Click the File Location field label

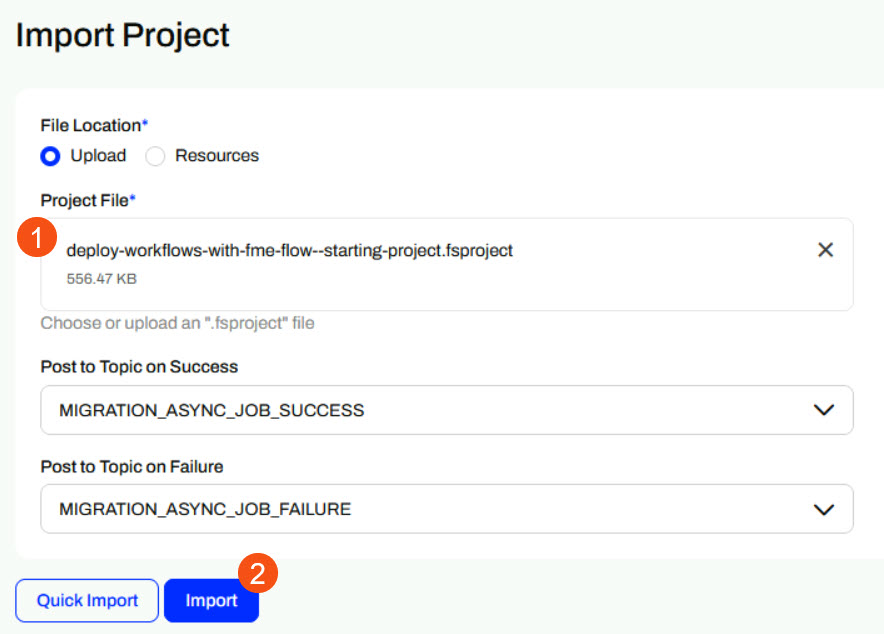[x=91, y=125]
